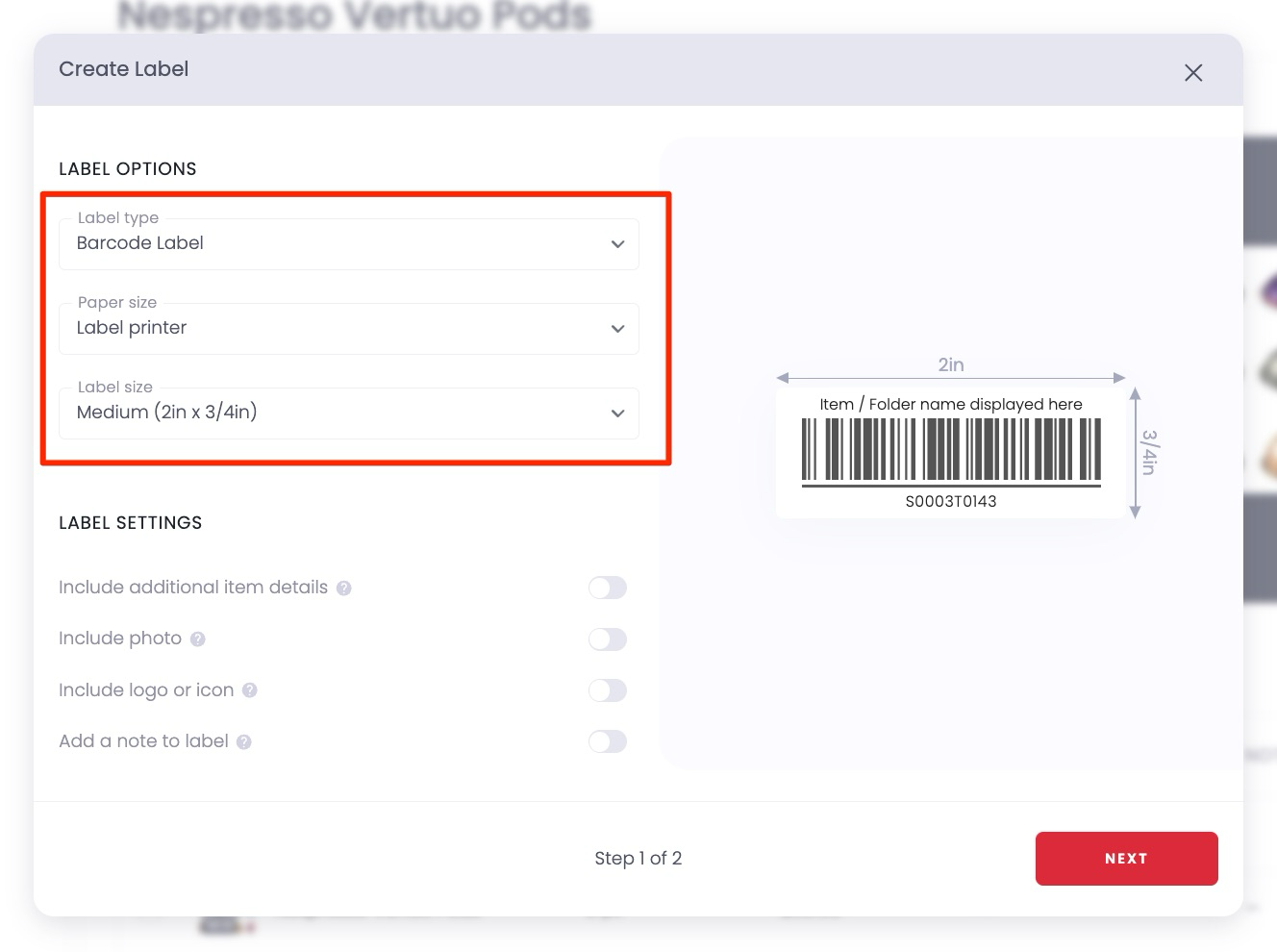Image resolution: width=1277 pixels, height=952 pixels.
Task: Click the help icon beside Include additional item details
Action: pyautogui.click(x=344, y=588)
